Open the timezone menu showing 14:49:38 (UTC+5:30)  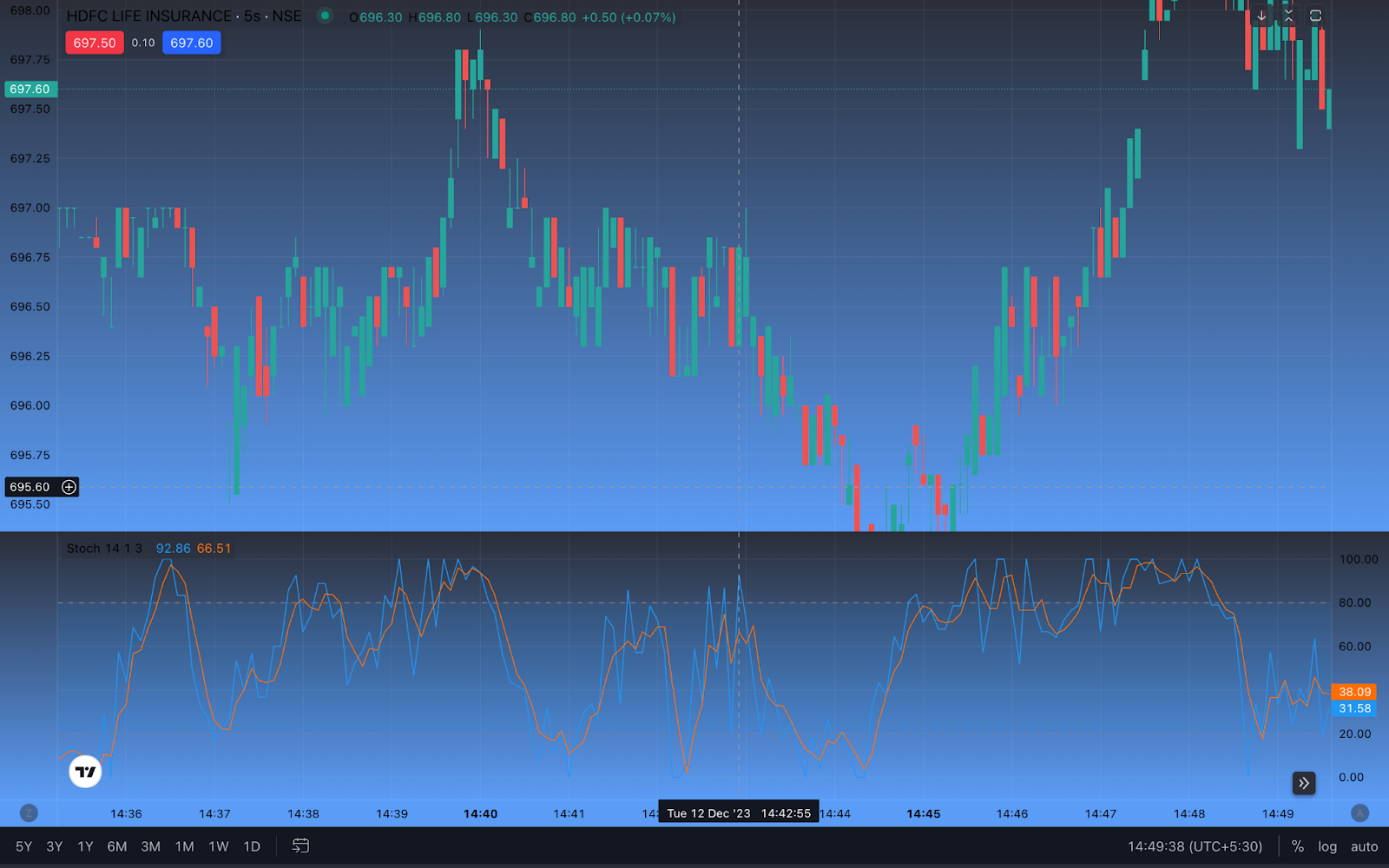1195,846
